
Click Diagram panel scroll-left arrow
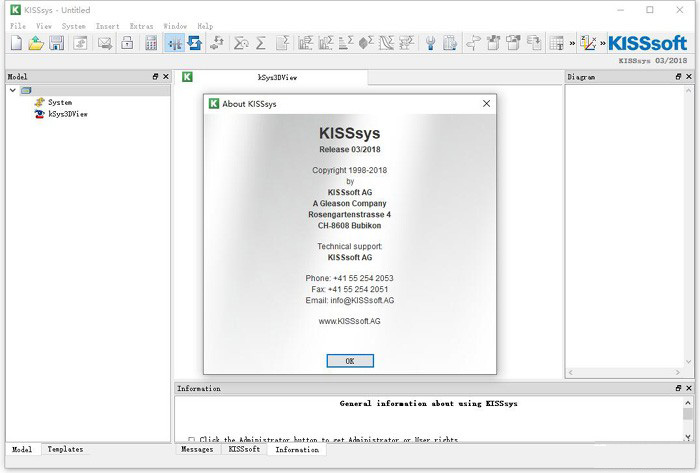click(x=571, y=373)
